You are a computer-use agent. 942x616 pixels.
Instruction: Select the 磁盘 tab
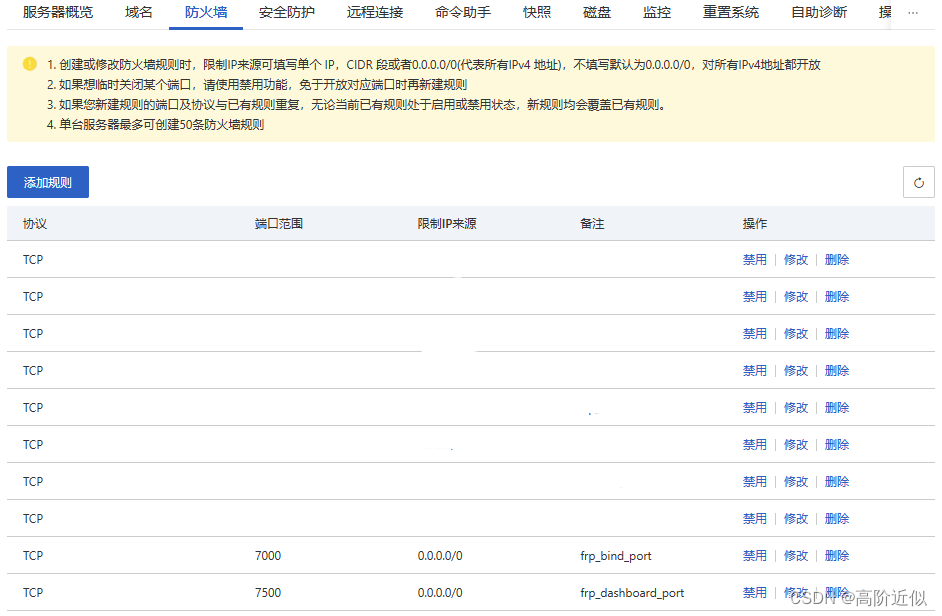tap(597, 12)
